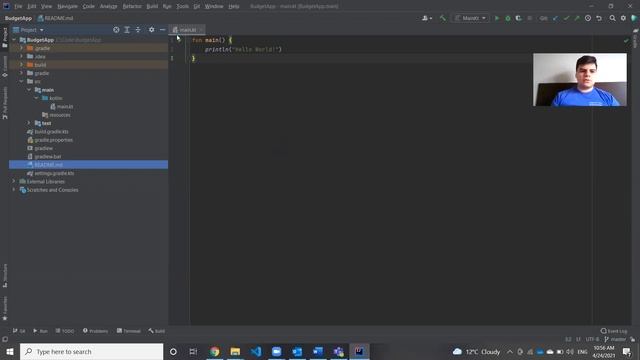
Task: Open the Problems tool window
Action: (x=96, y=331)
